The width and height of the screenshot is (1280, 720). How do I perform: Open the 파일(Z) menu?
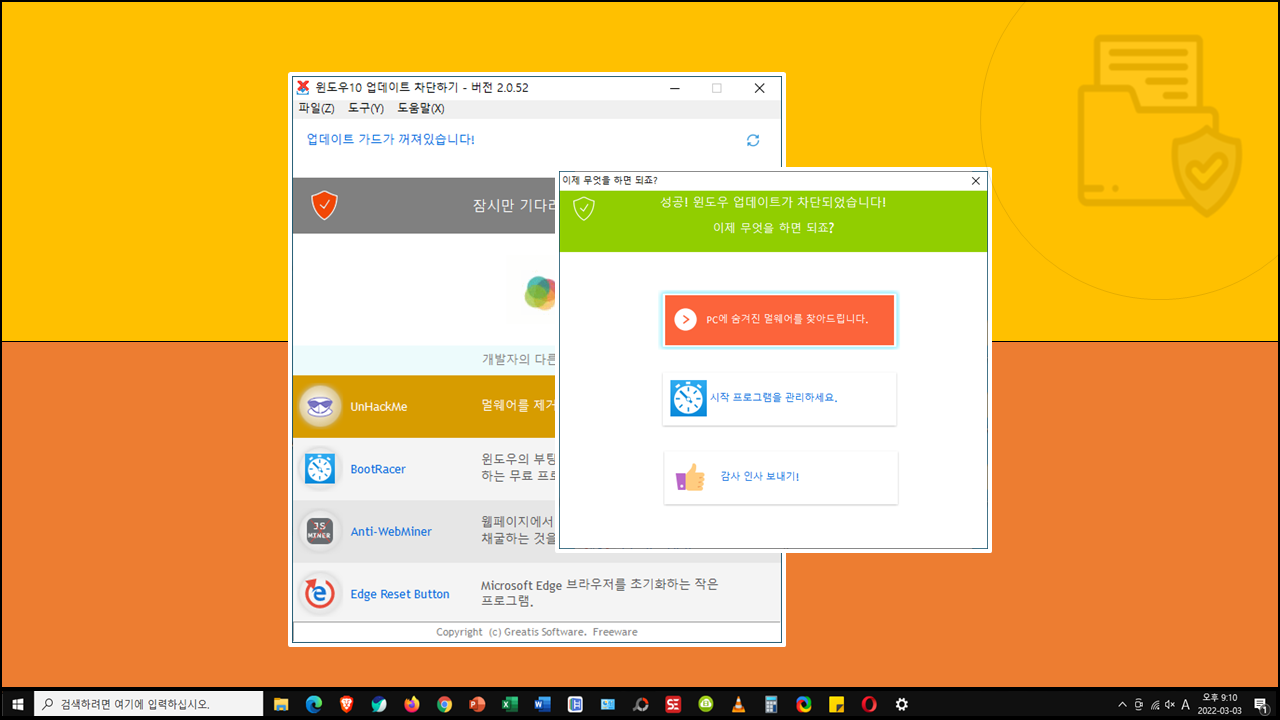click(x=316, y=108)
